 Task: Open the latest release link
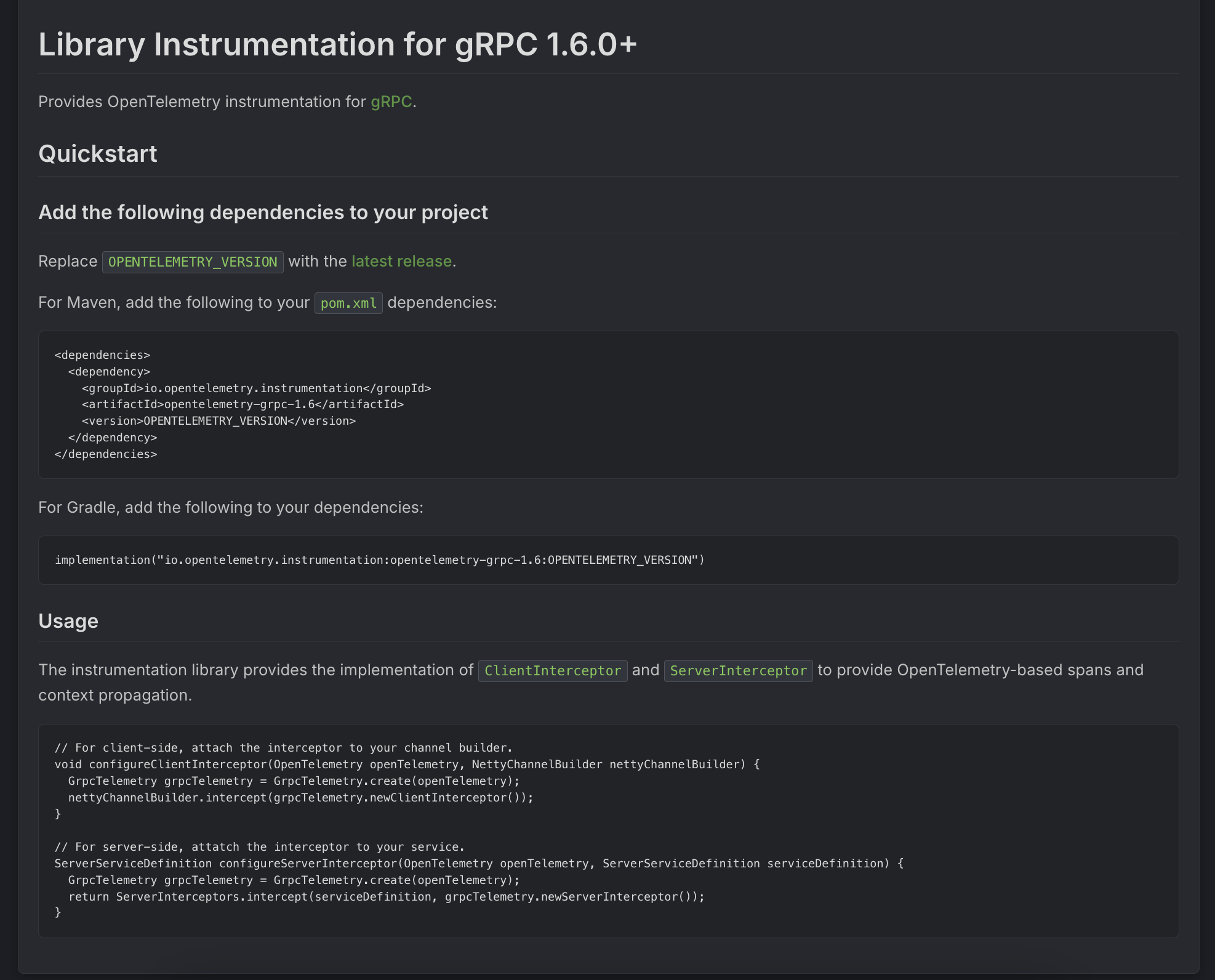pos(401,261)
